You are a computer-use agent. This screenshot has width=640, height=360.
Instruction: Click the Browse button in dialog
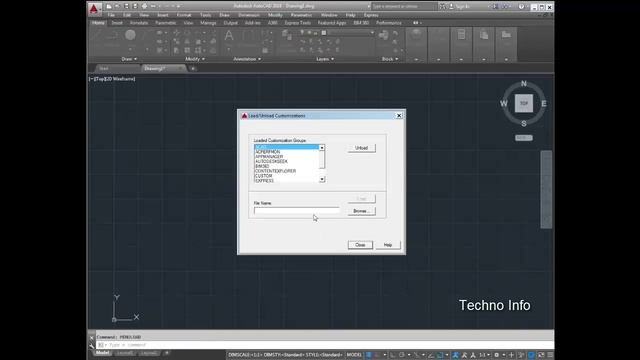click(362, 211)
